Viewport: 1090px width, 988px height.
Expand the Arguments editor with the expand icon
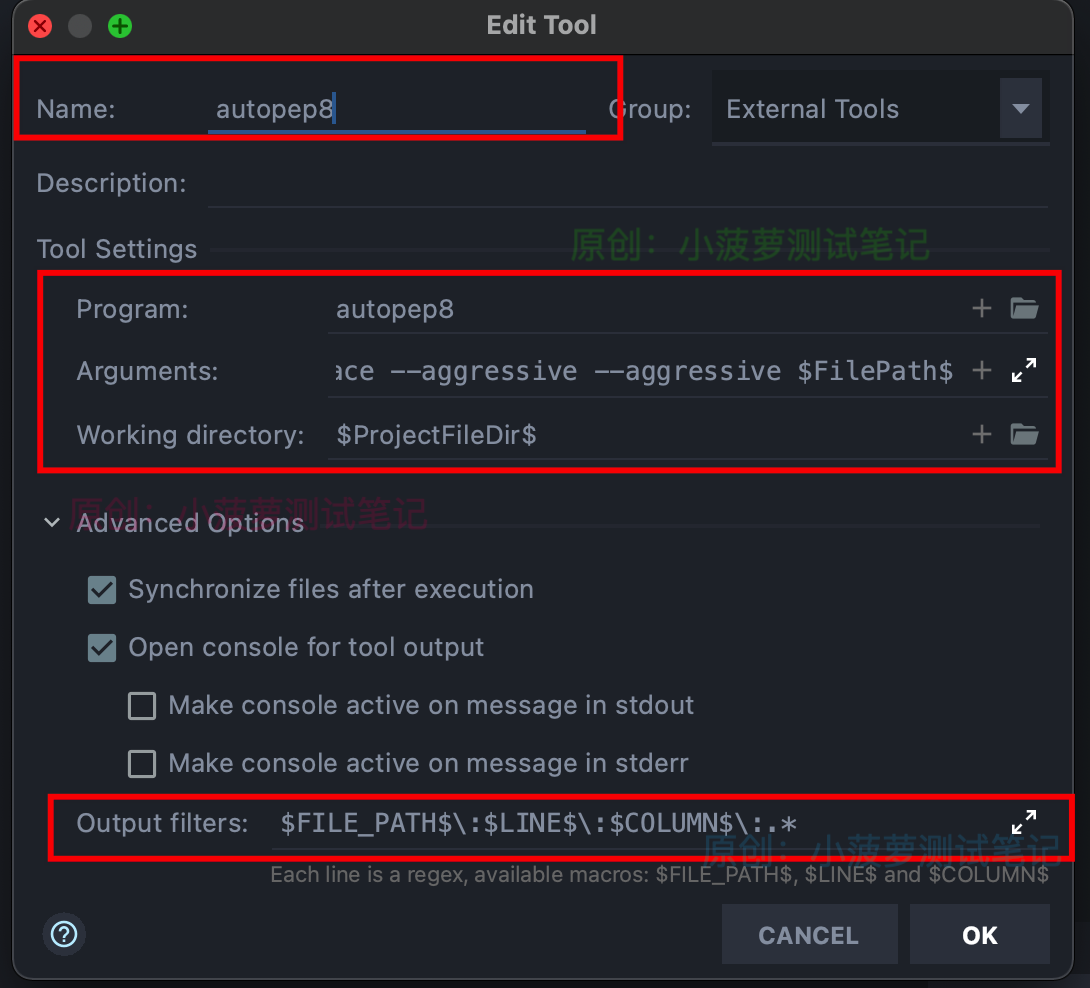click(1024, 369)
